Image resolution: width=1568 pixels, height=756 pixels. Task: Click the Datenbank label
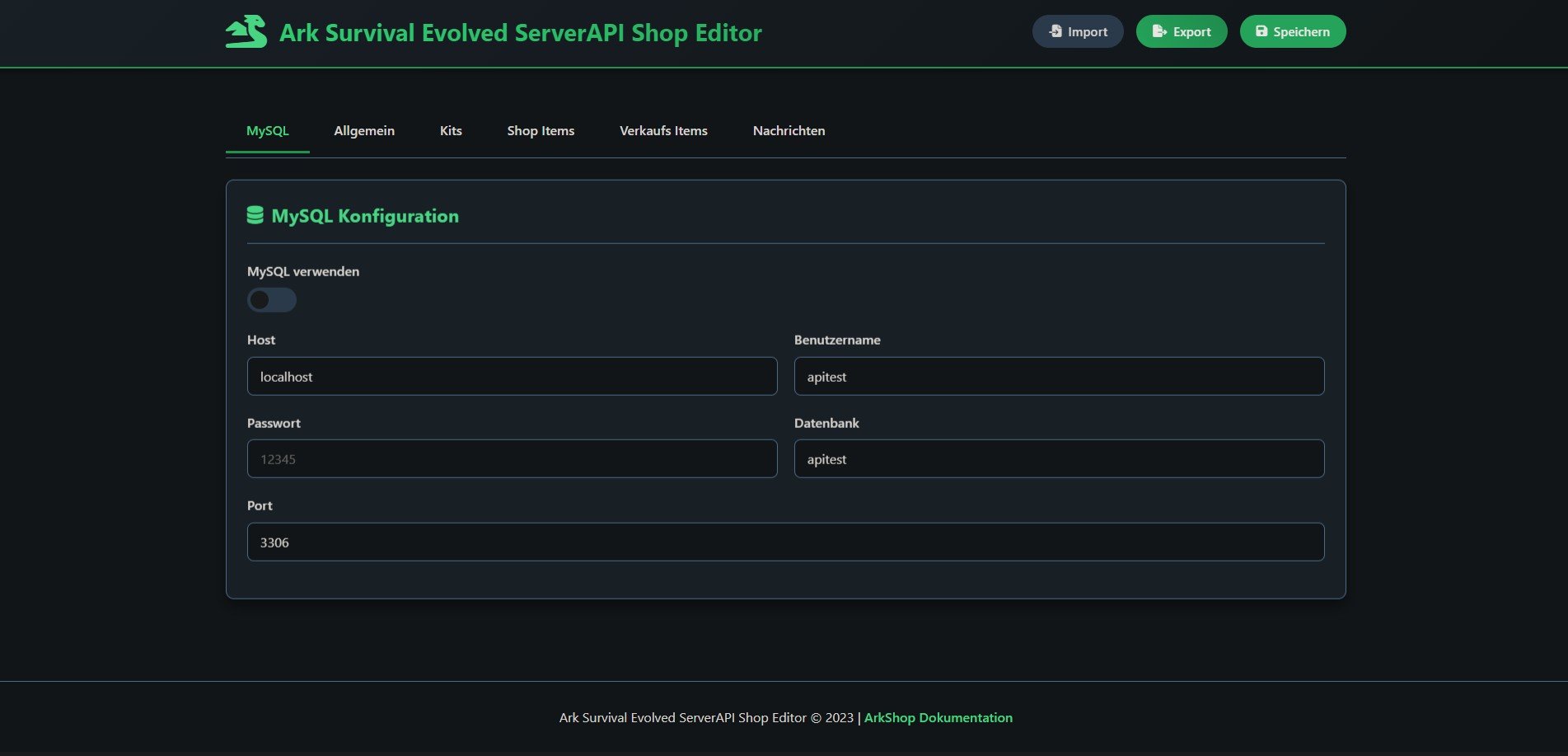tap(826, 423)
